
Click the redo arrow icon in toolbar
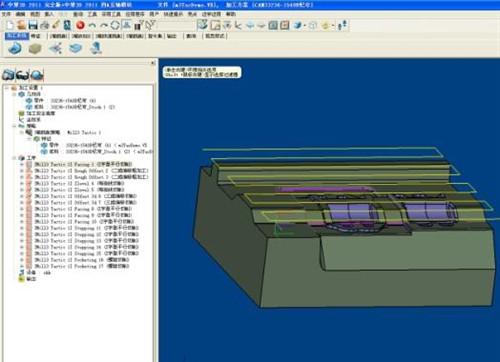[x=104, y=25]
